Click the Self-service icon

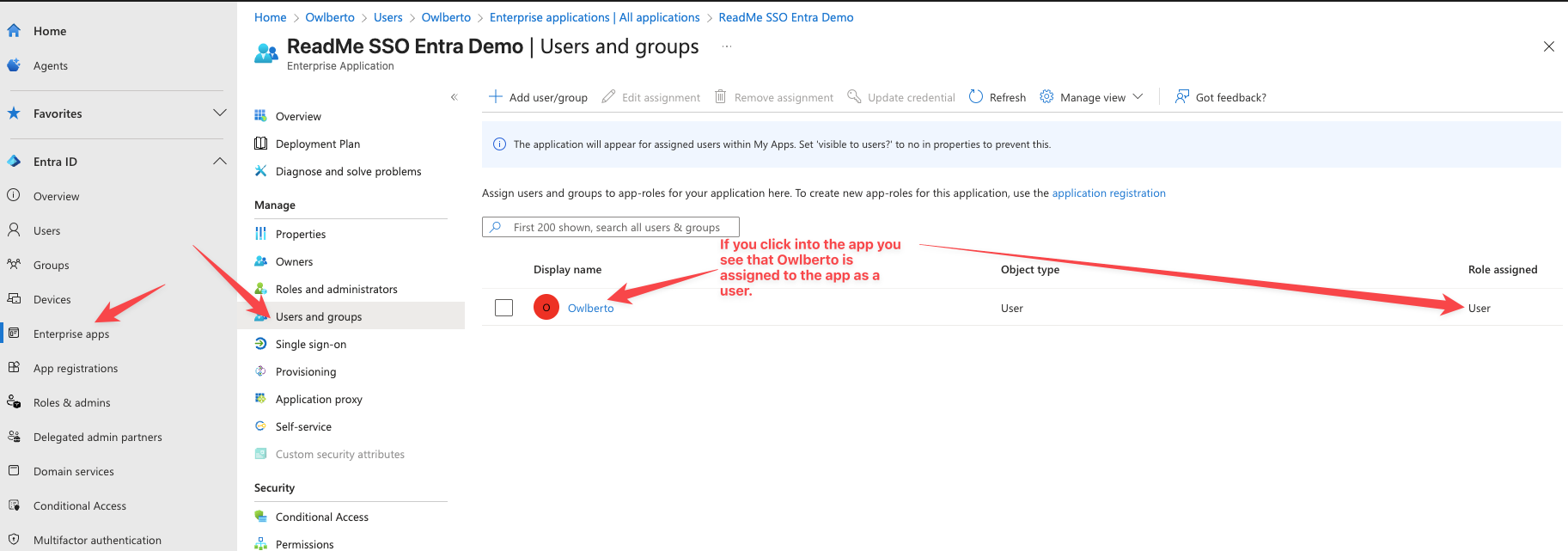click(x=260, y=426)
